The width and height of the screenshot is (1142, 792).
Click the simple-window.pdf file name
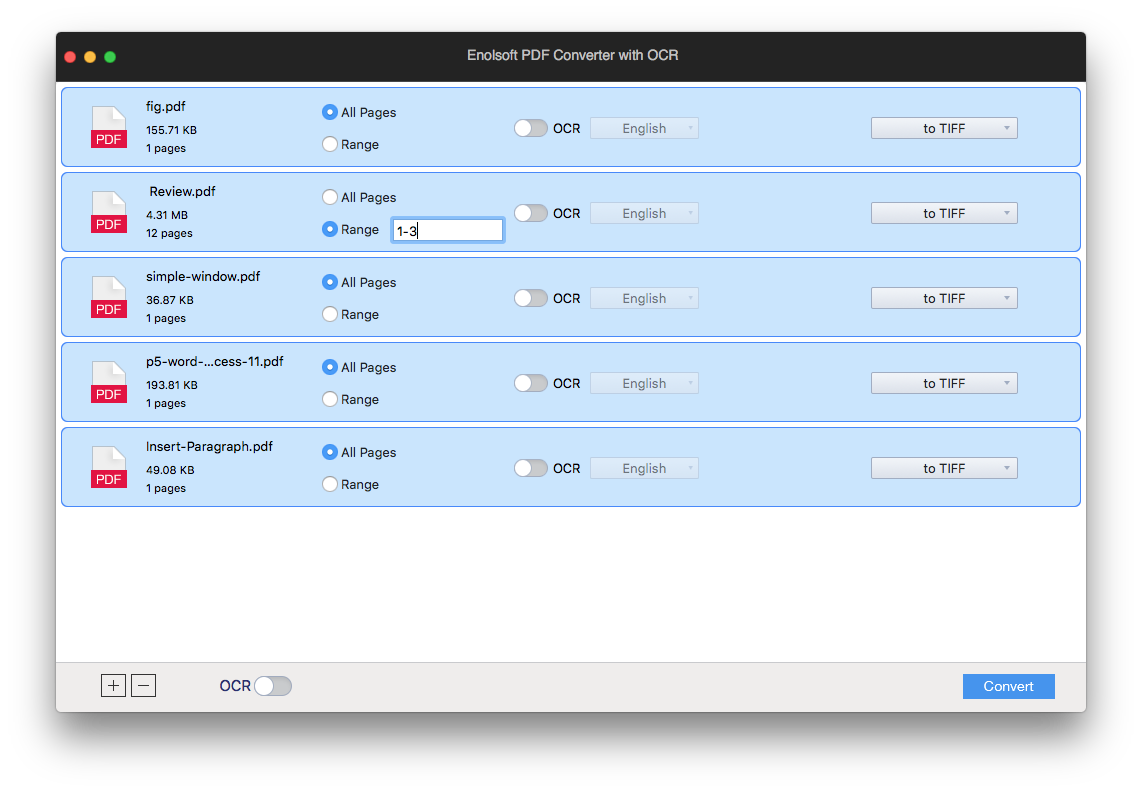pos(202,277)
